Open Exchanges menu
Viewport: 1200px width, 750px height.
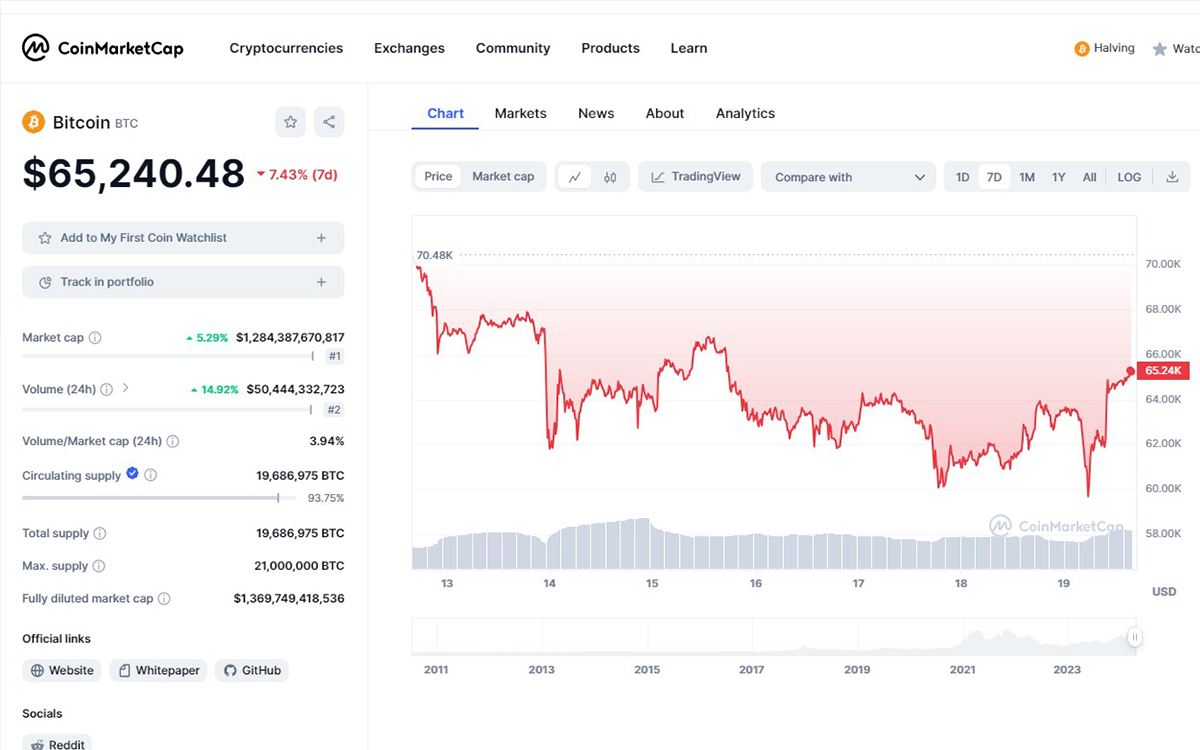click(x=409, y=48)
